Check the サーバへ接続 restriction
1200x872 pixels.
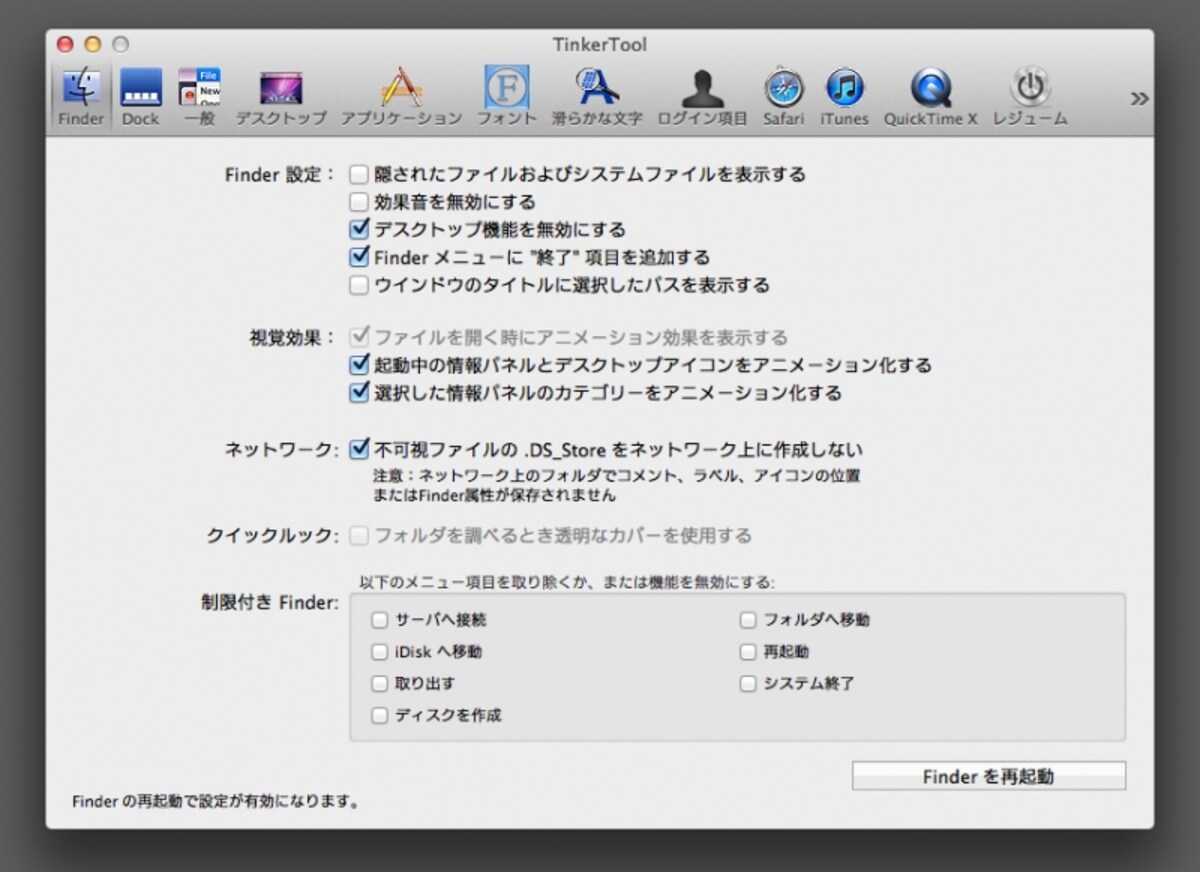(x=379, y=620)
